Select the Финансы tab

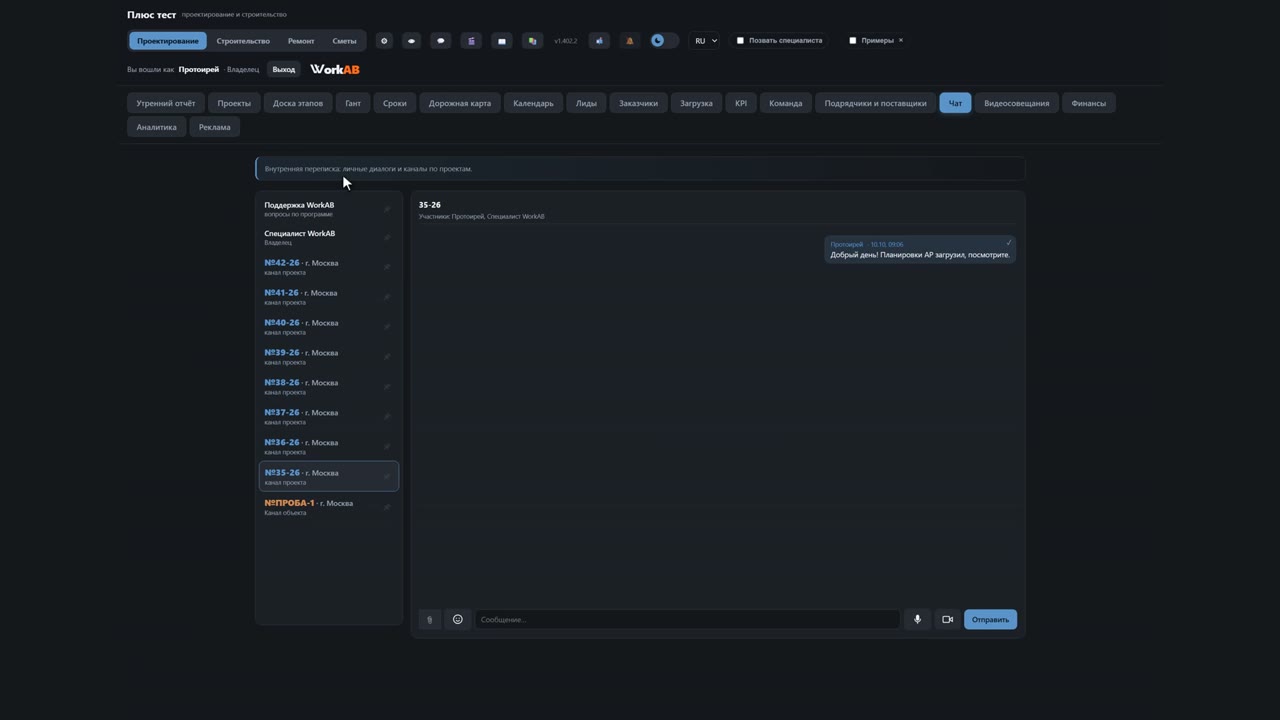(1089, 103)
